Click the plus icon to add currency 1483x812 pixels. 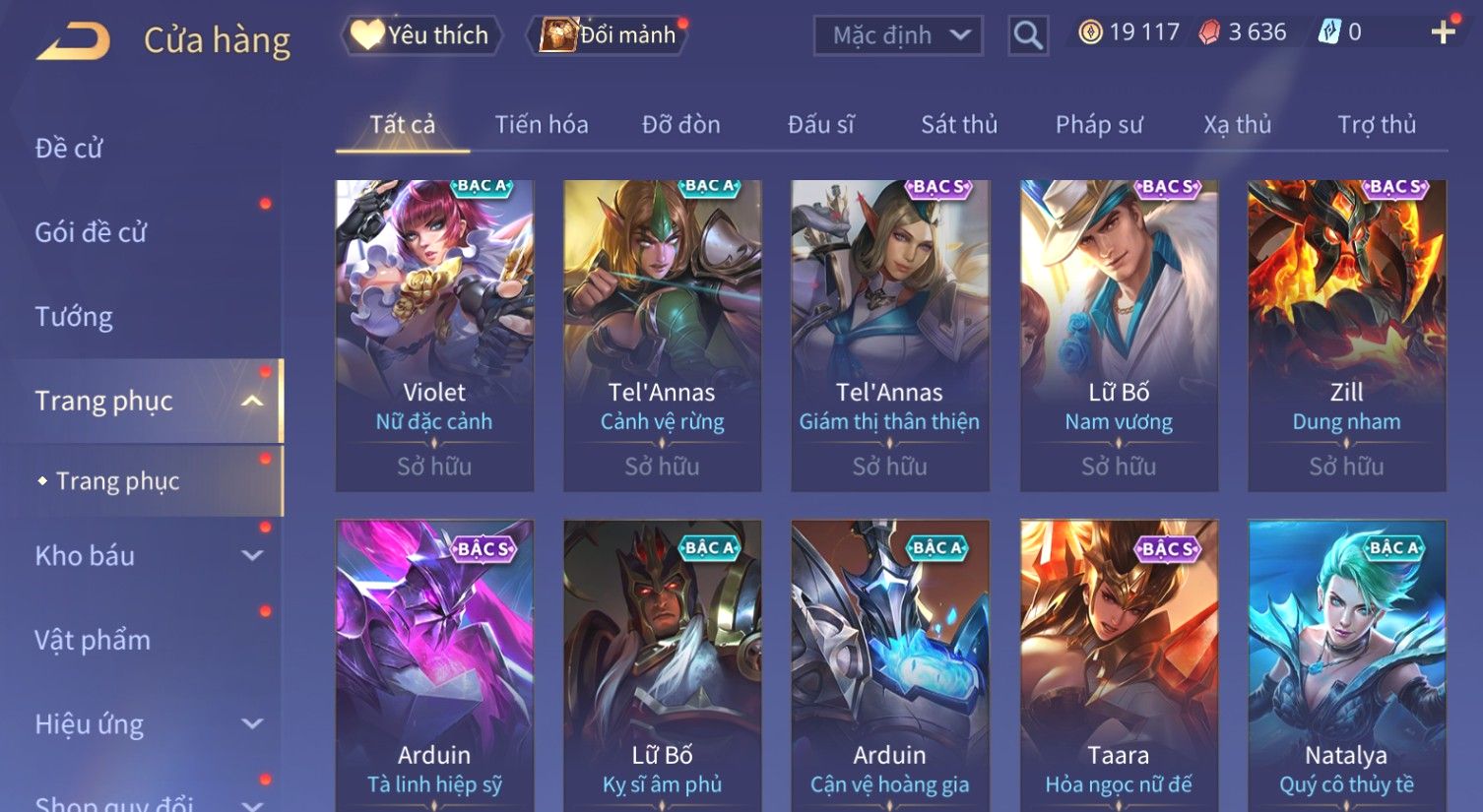(1443, 32)
